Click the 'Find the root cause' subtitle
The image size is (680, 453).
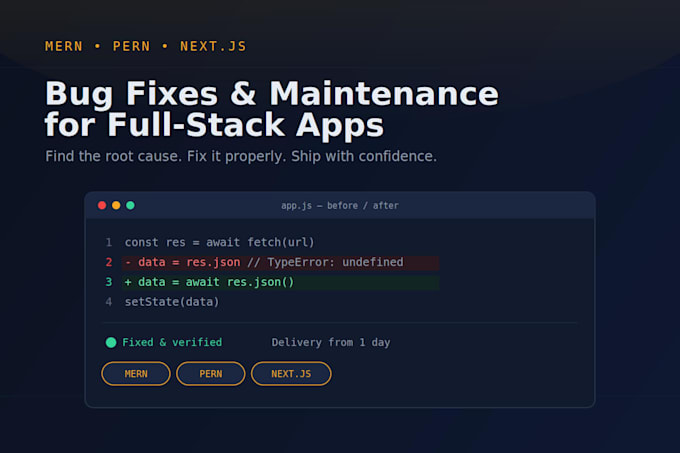tap(241, 156)
